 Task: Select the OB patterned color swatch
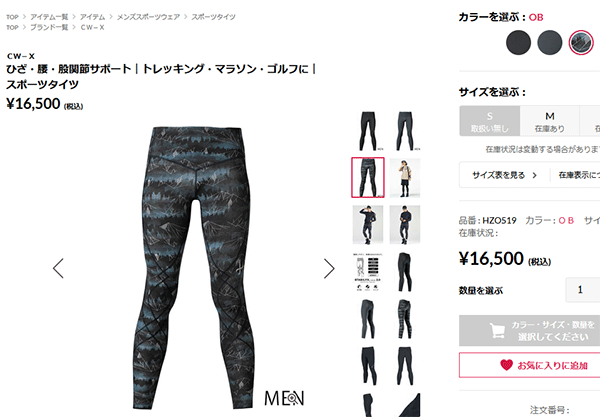pyautogui.click(x=581, y=42)
